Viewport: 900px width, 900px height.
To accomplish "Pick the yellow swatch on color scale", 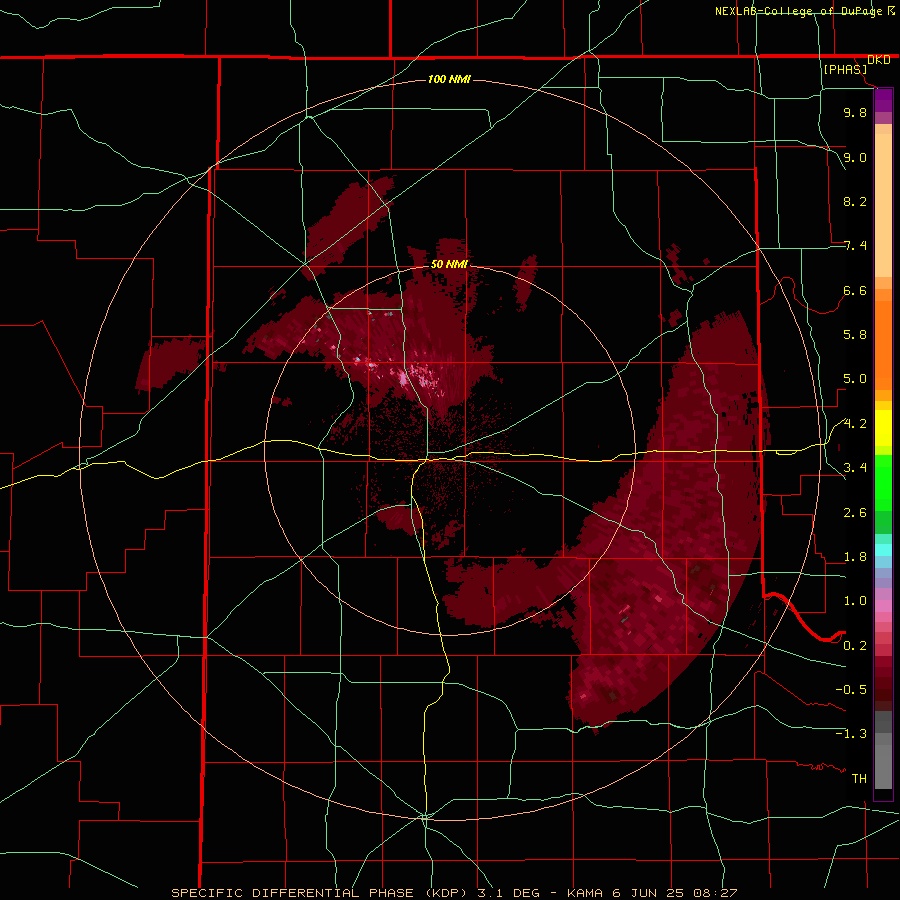I will 883,428.
